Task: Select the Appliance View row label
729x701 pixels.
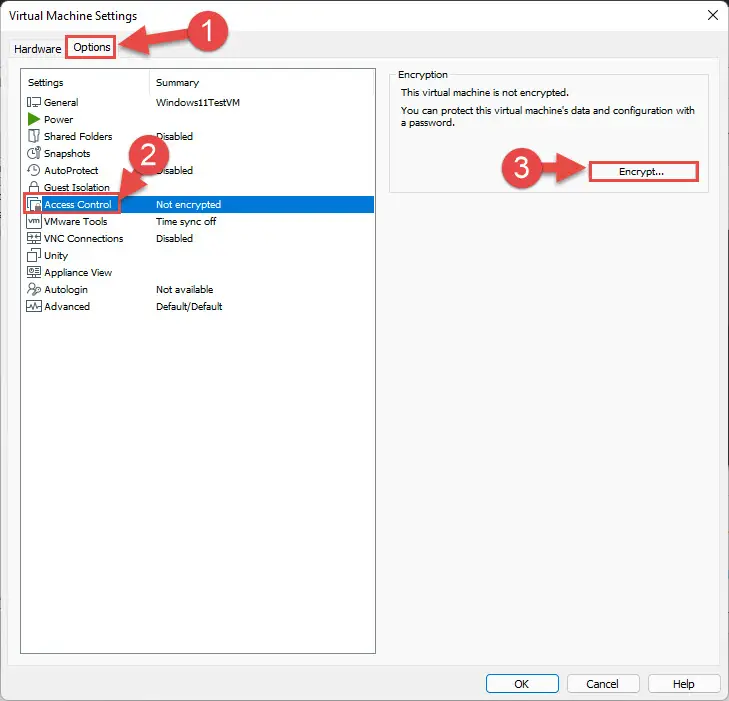Action: 78,272
